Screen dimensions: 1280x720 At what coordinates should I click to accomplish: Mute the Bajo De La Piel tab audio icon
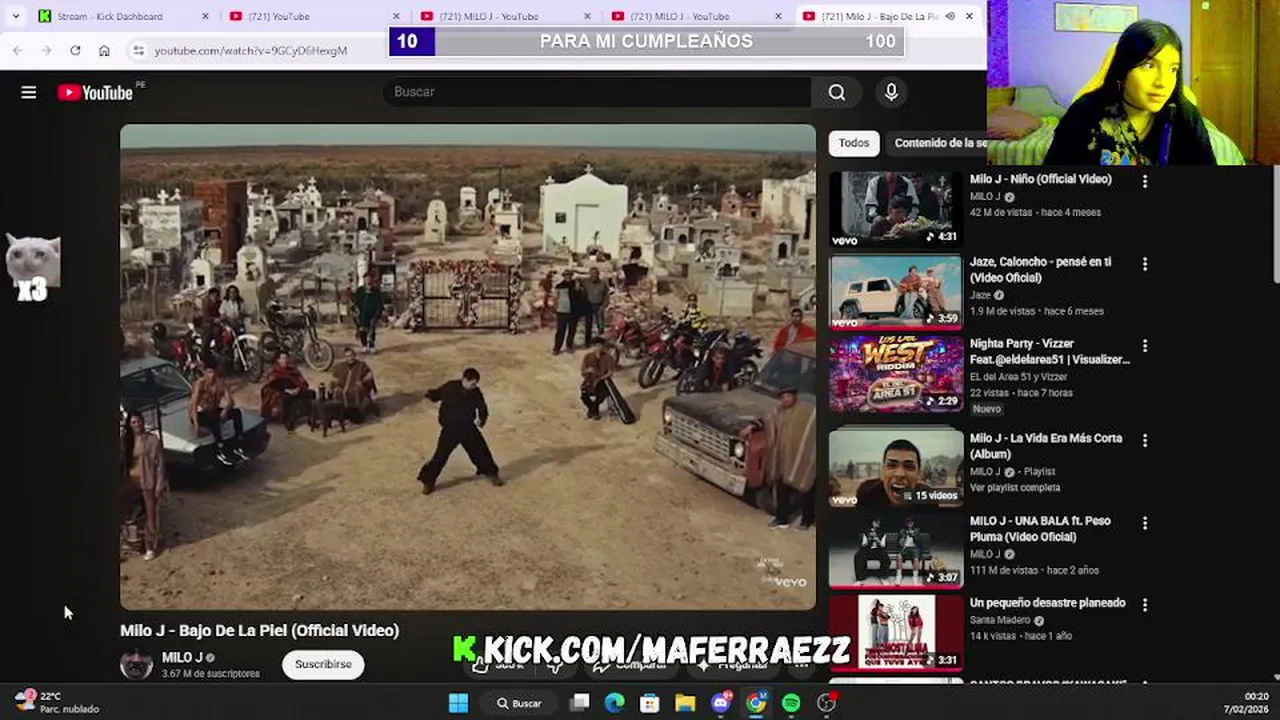950,16
